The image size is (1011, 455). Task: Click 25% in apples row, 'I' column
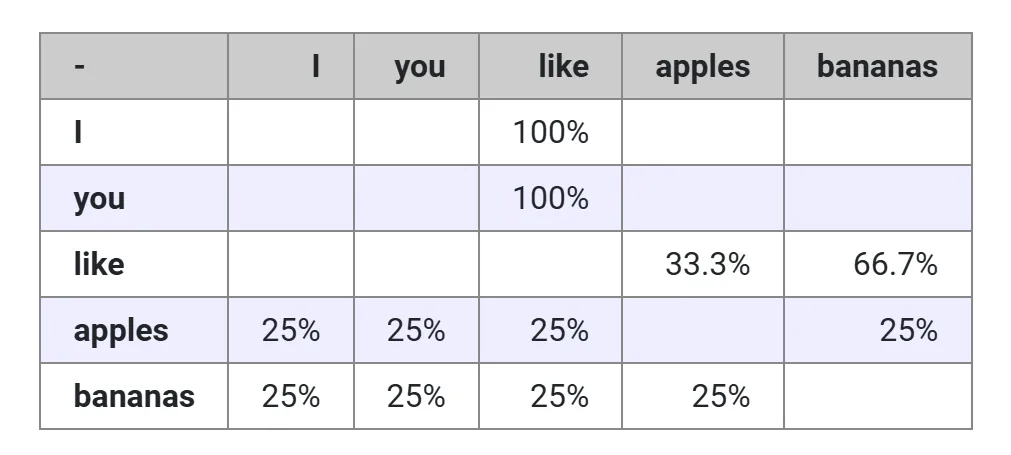click(x=291, y=330)
